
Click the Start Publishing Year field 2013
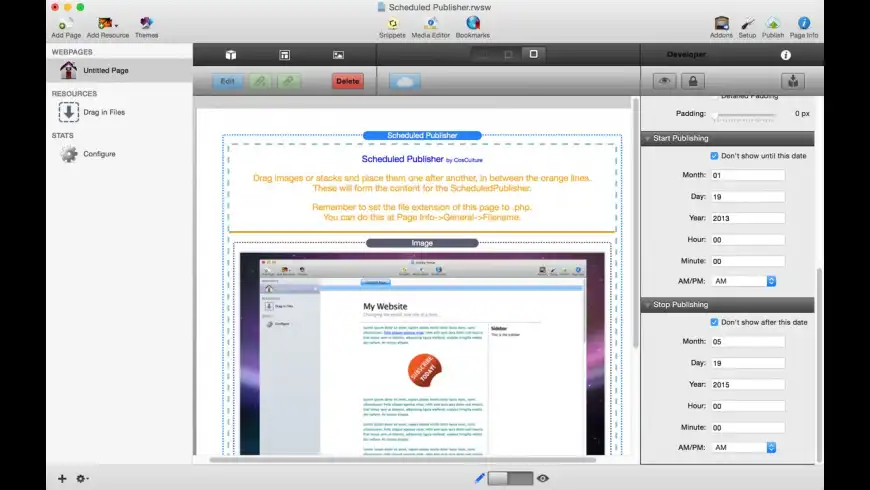click(x=748, y=219)
